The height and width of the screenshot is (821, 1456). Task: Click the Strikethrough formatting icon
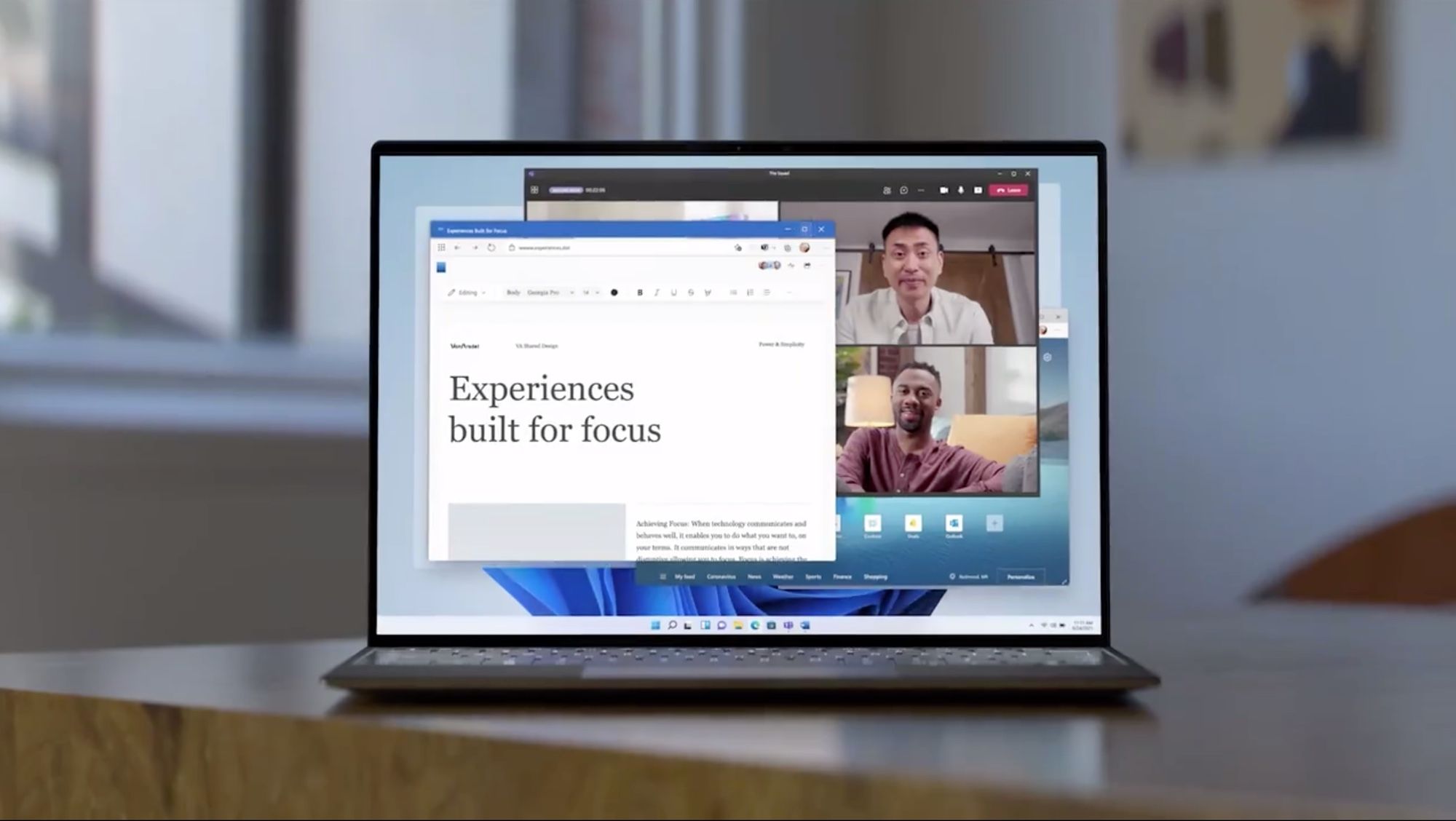[690, 292]
